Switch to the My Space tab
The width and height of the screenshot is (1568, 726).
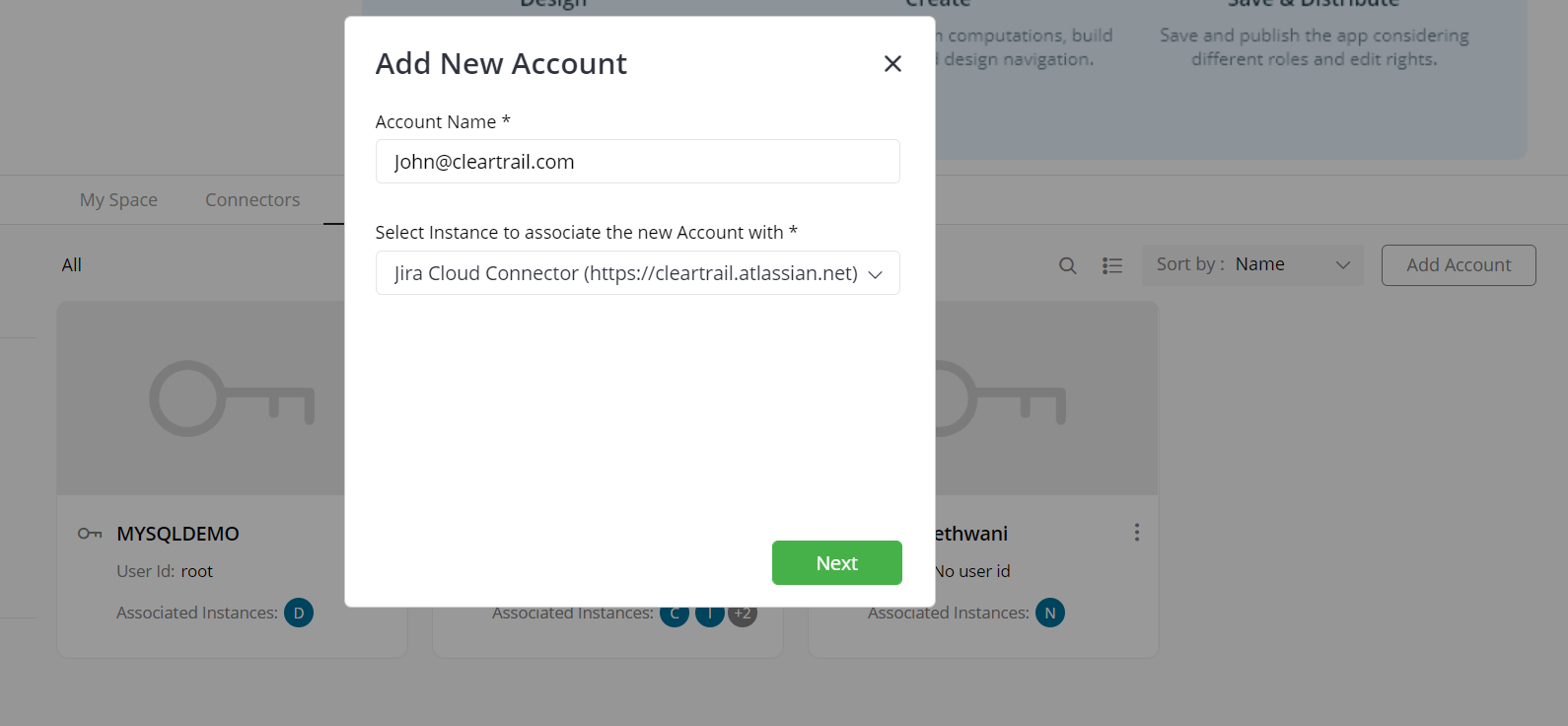pos(118,199)
